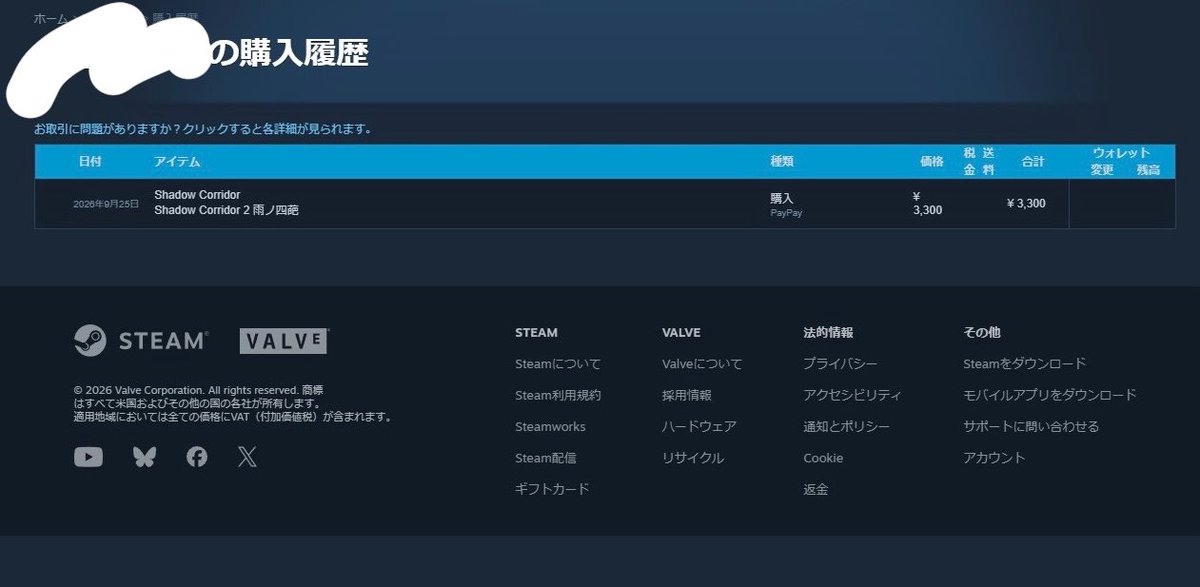
Task: Click the 2026年9月25日 date cell
Action: (106, 203)
